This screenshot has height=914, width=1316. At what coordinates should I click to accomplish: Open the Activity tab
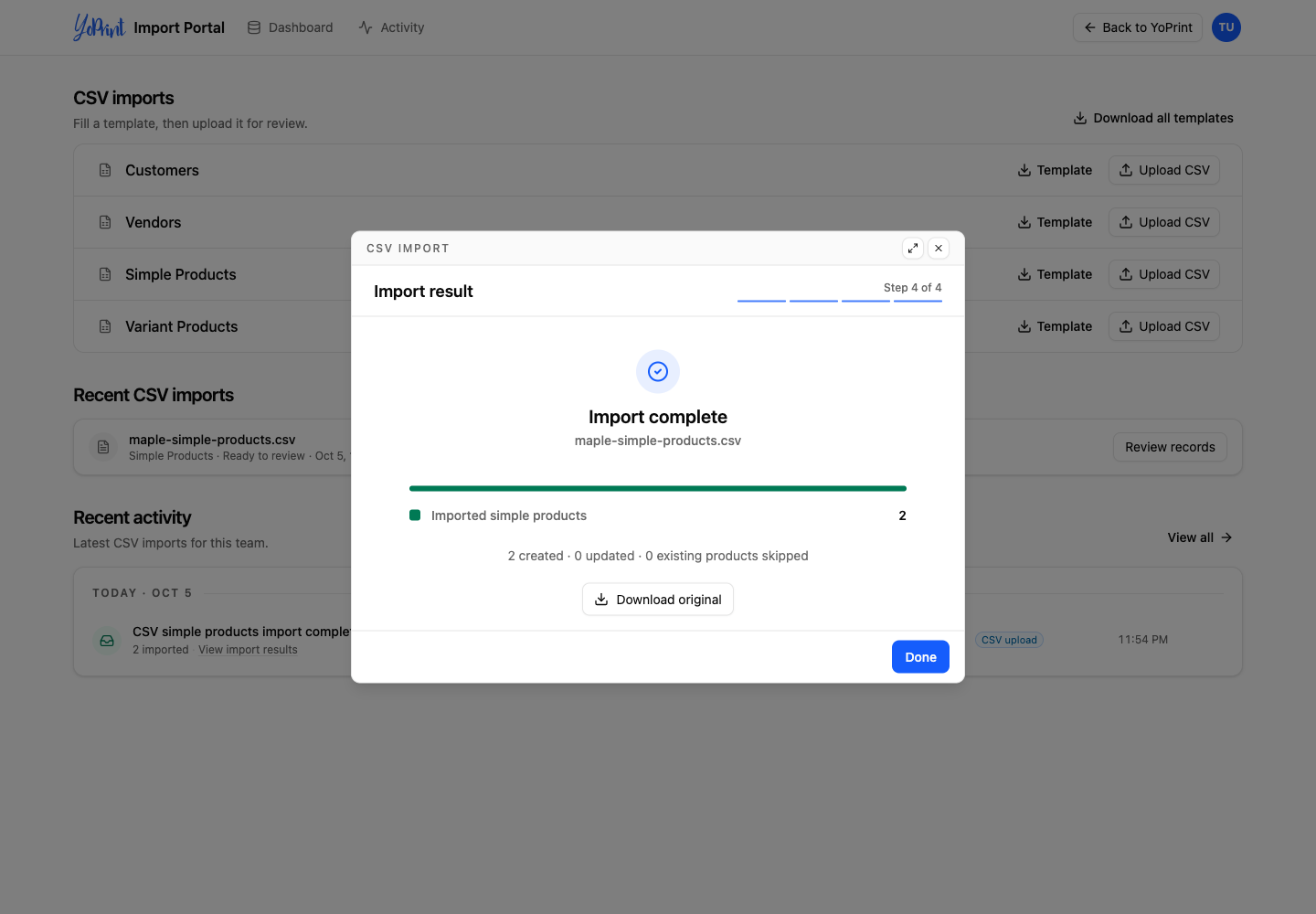[391, 27]
